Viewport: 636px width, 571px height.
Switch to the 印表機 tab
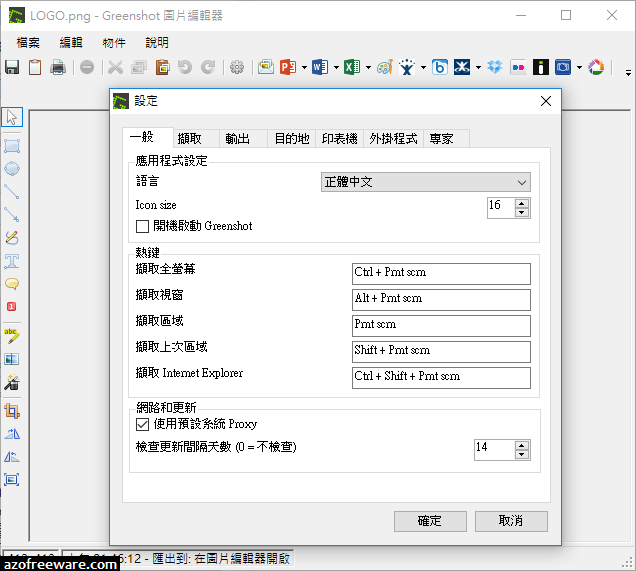(x=339, y=139)
